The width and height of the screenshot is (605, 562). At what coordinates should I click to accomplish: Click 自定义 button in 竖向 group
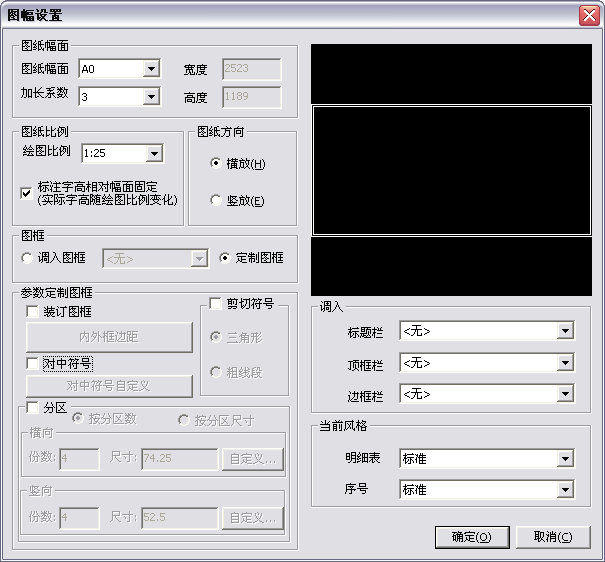pos(253,518)
